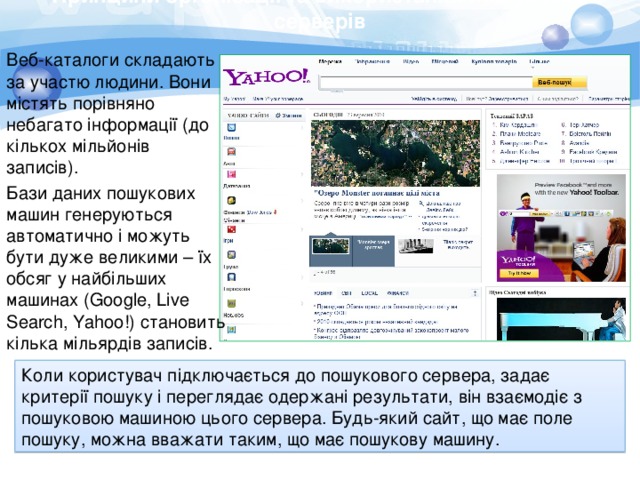Open the first bulleted news headline
The image size is (640, 480).
(x=386, y=310)
